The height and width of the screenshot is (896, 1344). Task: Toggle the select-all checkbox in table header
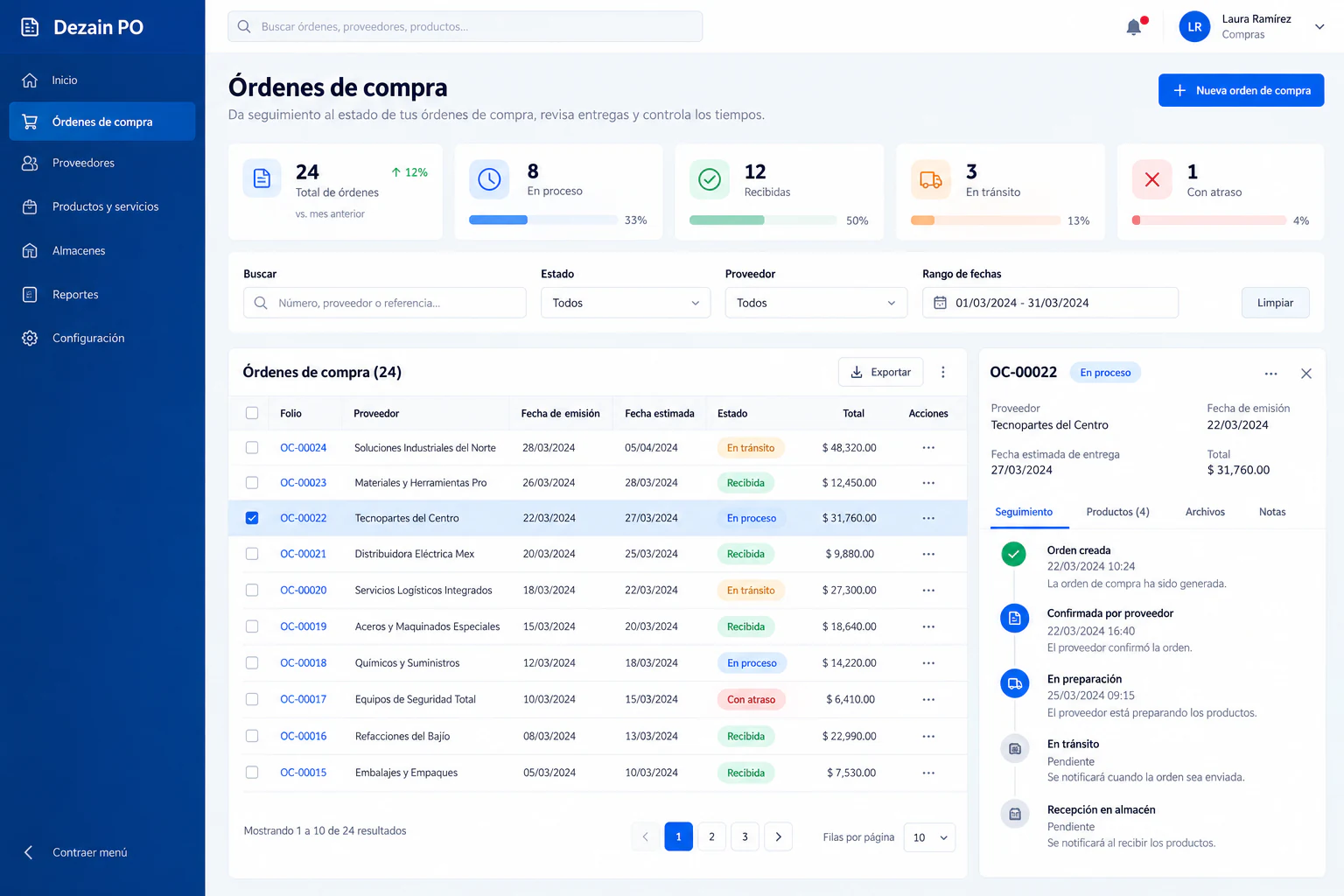[x=252, y=413]
